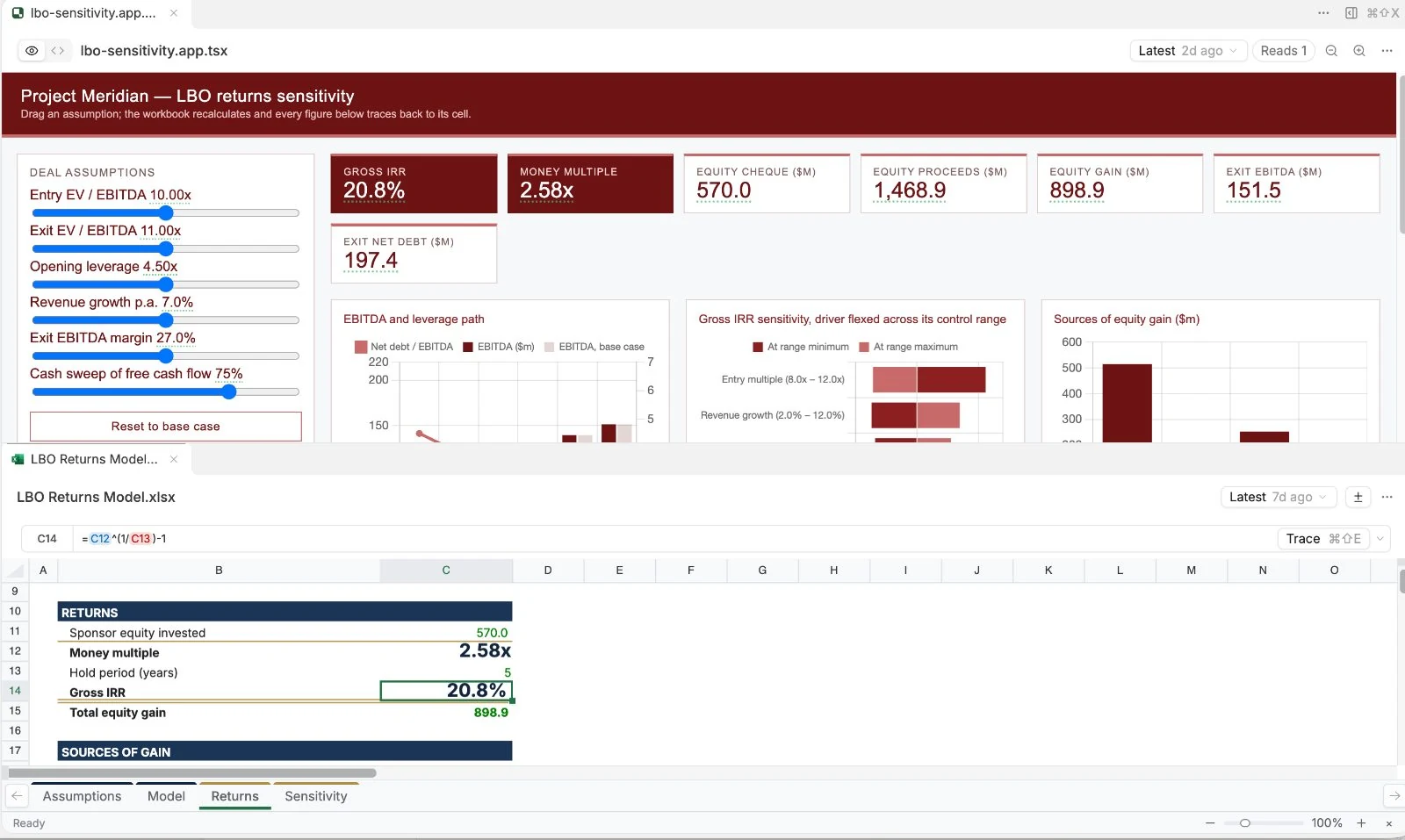Select row 12 header in the spreadsheet
1405x840 pixels.
click(x=15, y=651)
